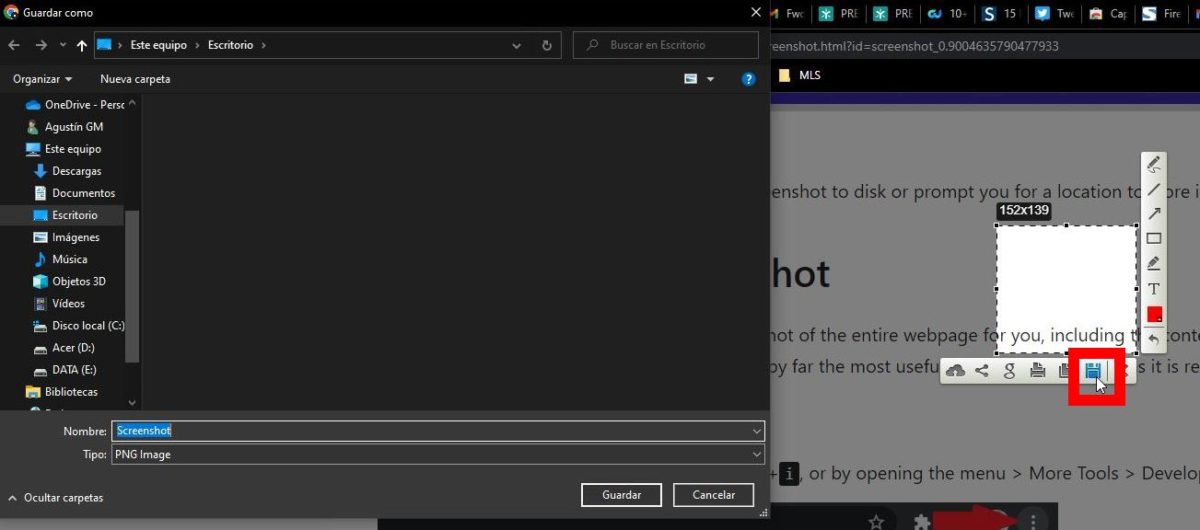Pick the text tool
1200x530 pixels.
pyautogui.click(x=1153, y=289)
